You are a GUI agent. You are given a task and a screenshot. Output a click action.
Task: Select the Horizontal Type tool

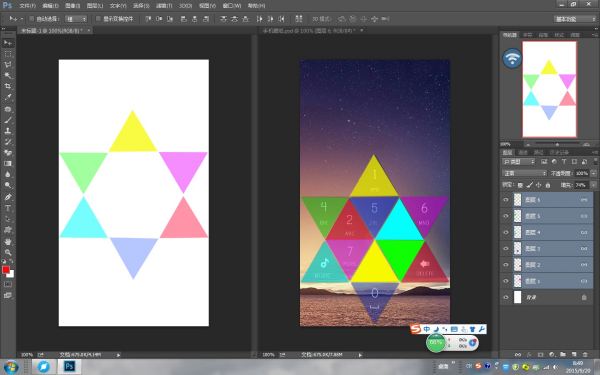pyautogui.click(x=8, y=208)
